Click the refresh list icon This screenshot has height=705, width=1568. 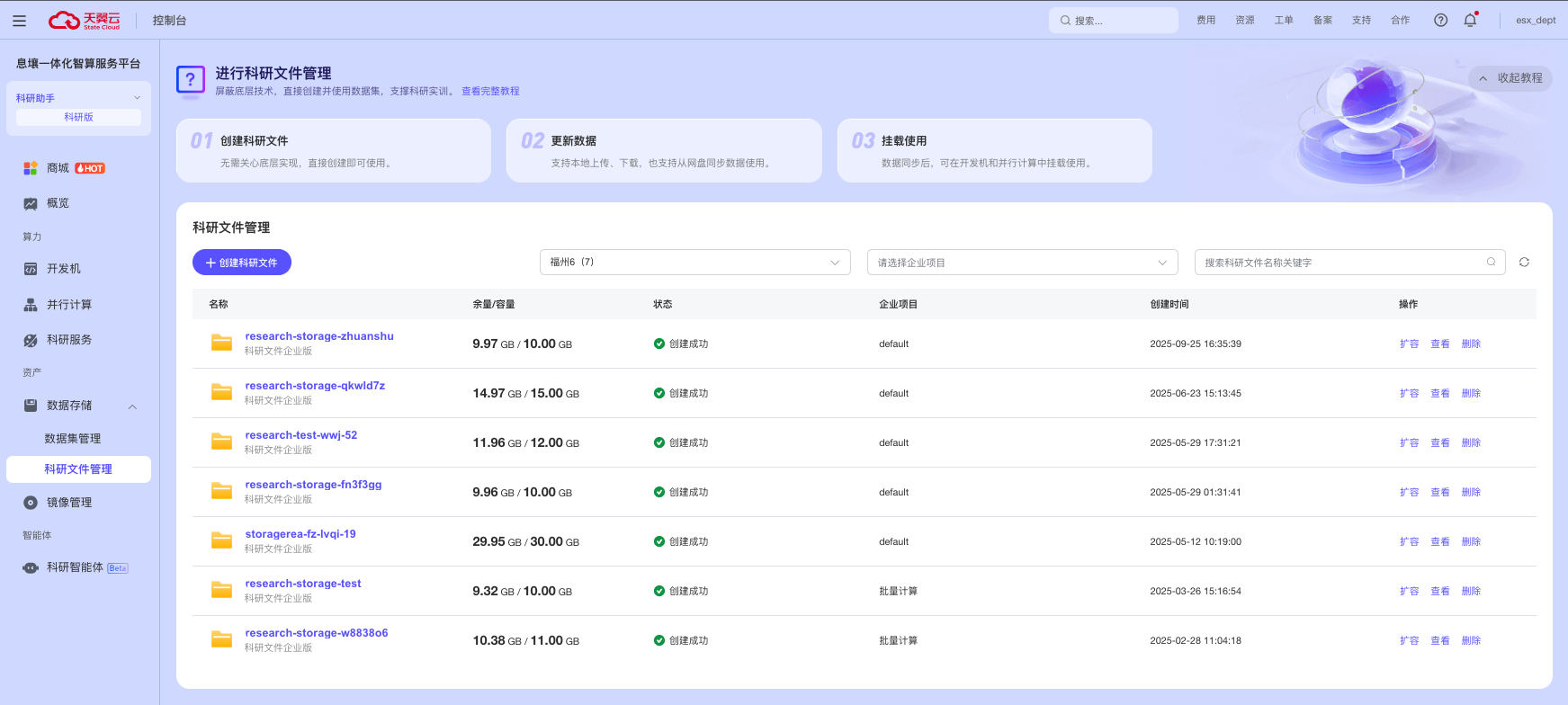tap(1524, 263)
